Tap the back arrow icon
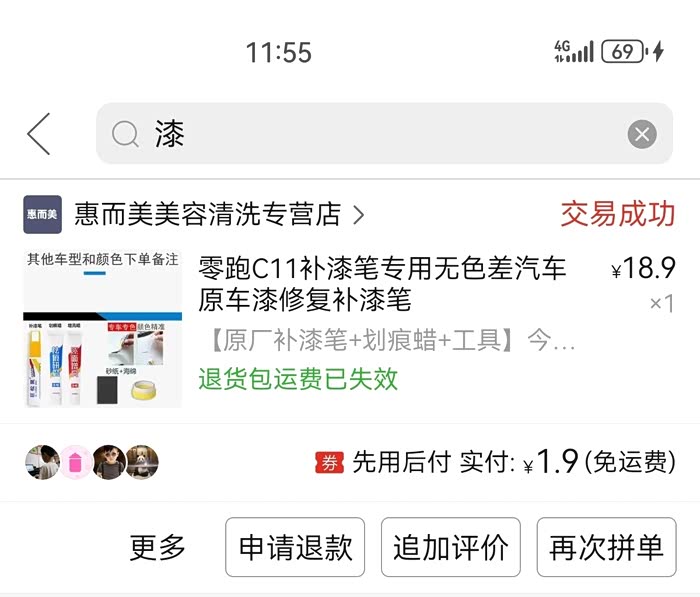Image resolution: width=700 pixels, height=597 pixels. (39, 134)
